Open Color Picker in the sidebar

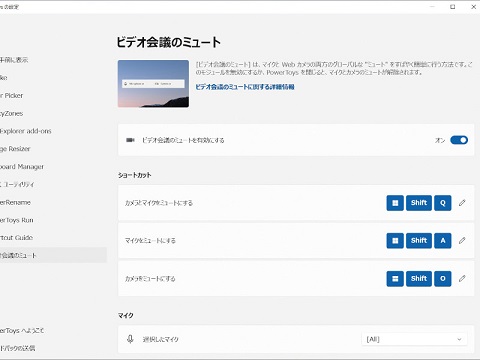coord(12,96)
